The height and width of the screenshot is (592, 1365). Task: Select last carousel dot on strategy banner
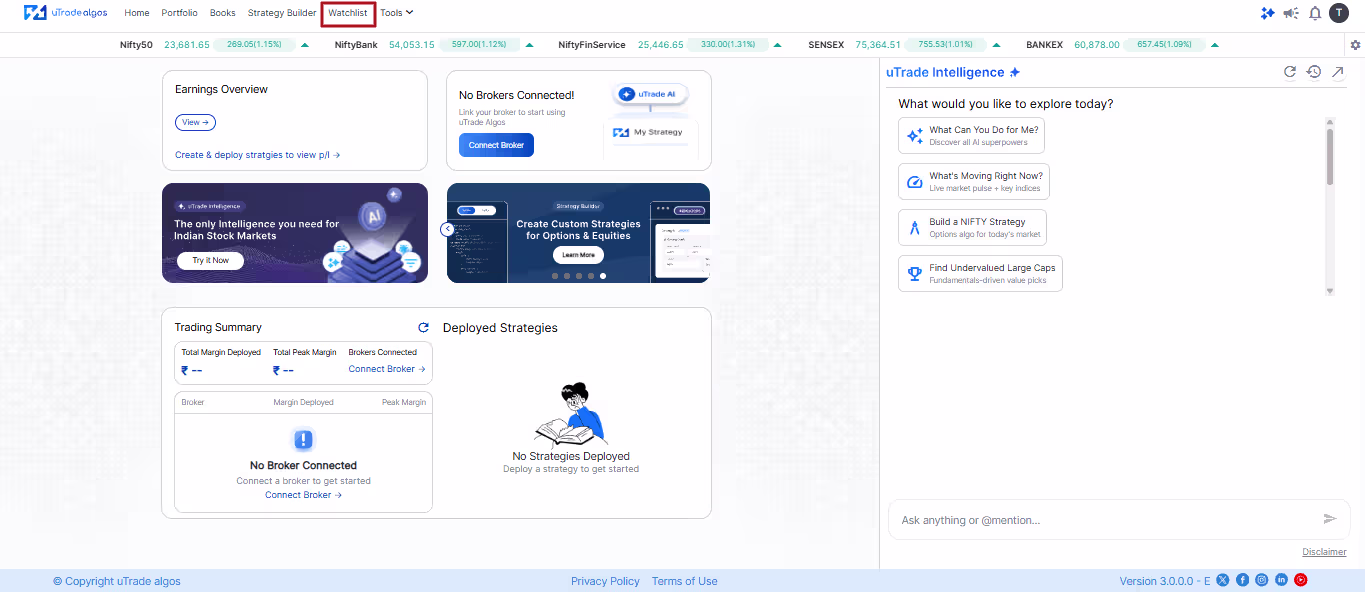coord(602,275)
